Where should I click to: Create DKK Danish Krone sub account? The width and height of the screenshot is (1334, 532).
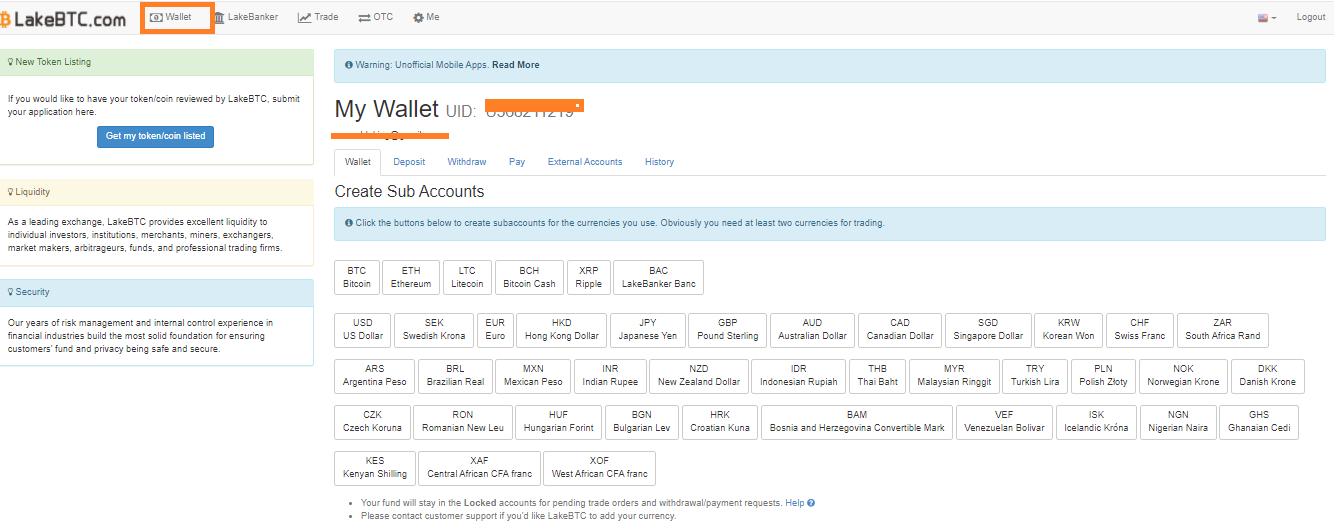tap(1267, 376)
